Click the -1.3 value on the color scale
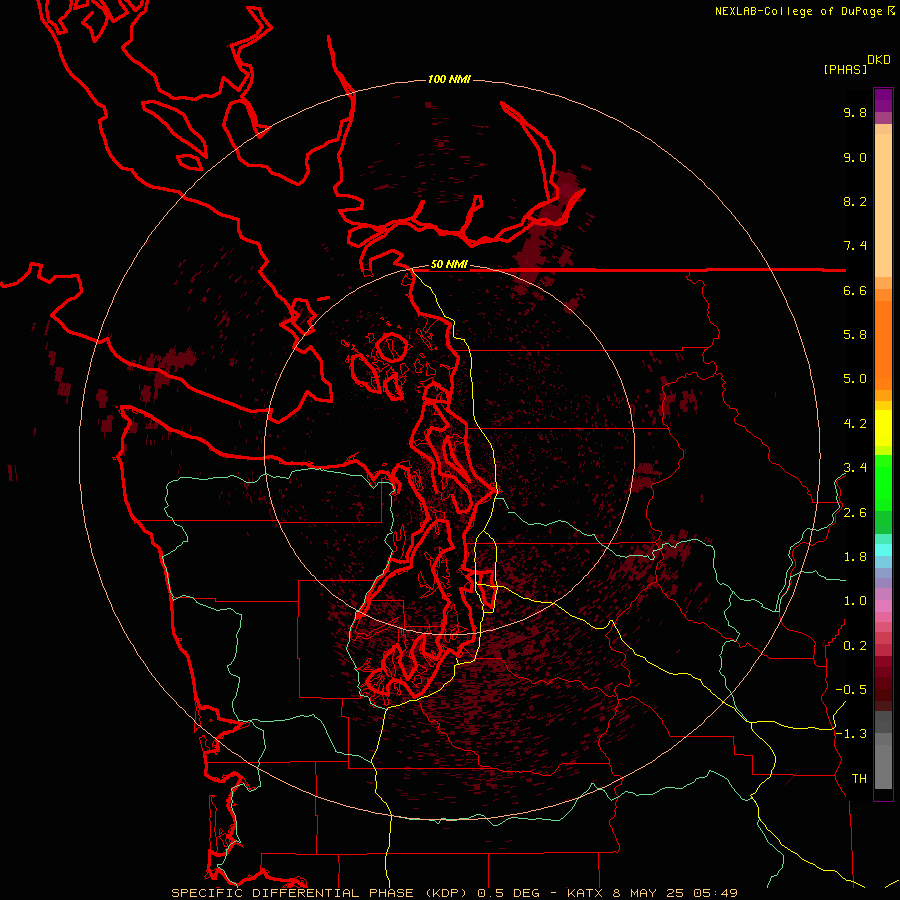 tap(851, 734)
